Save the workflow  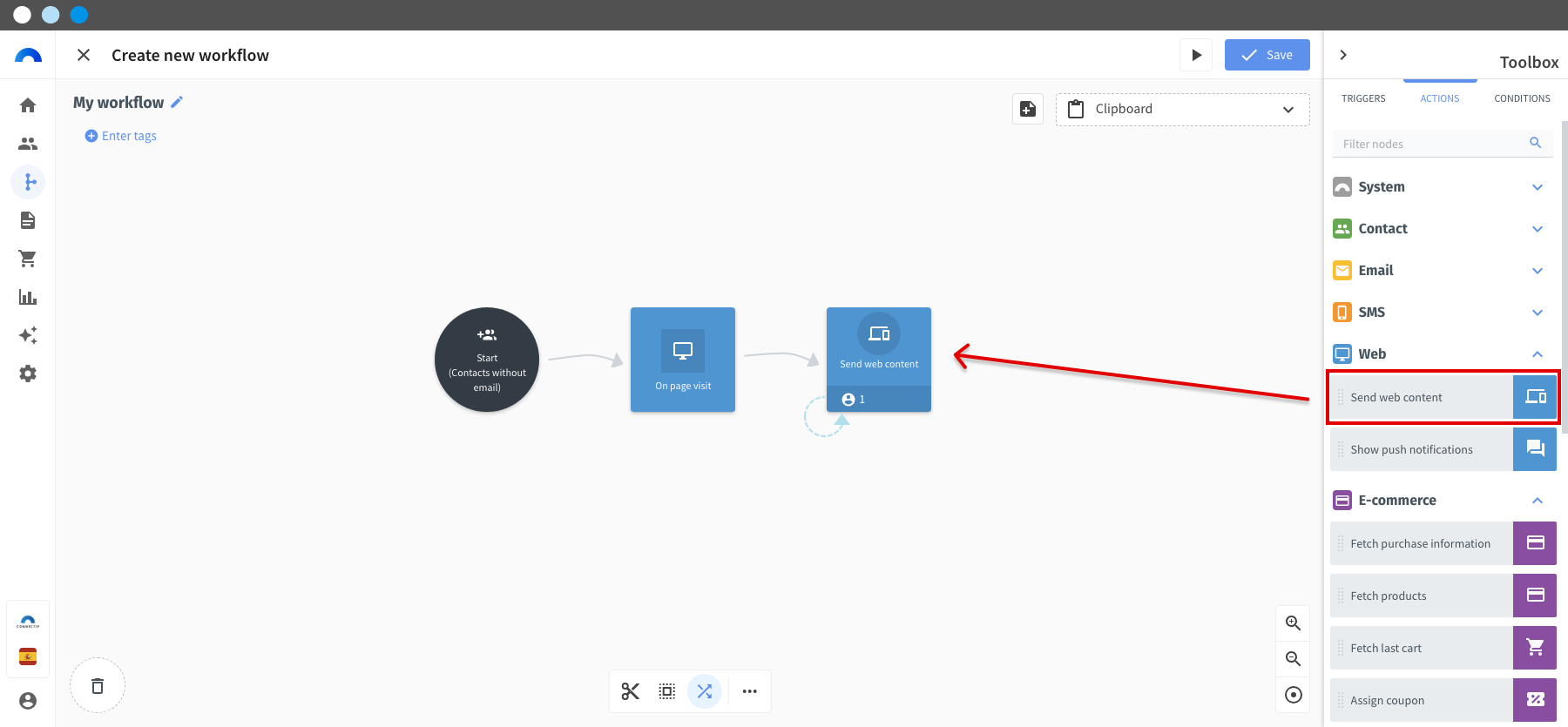click(1267, 55)
